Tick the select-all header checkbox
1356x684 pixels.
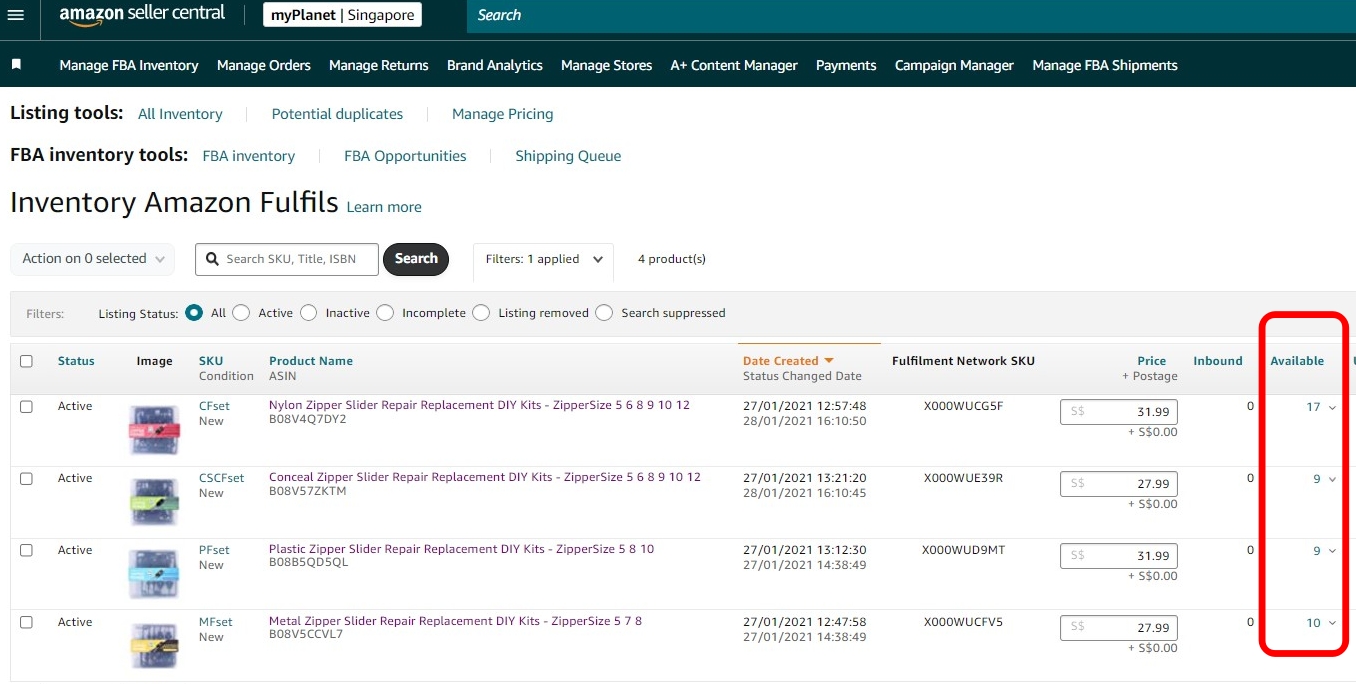(27, 361)
